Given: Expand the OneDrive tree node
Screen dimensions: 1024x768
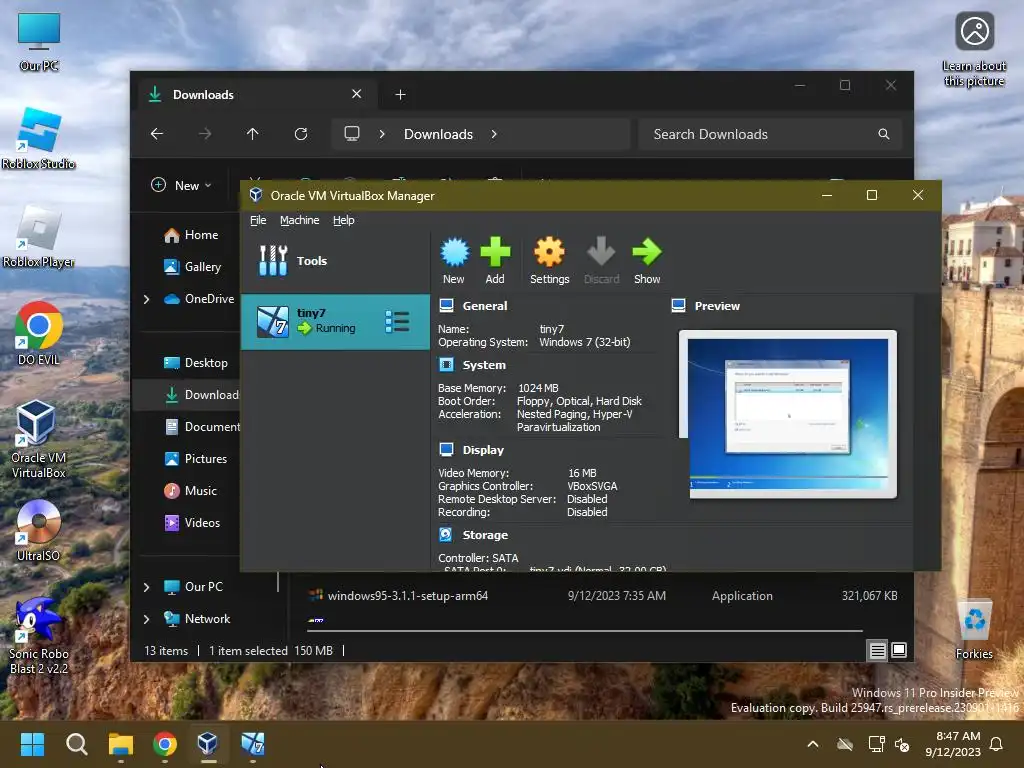Looking at the screenshot, I should coord(147,299).
